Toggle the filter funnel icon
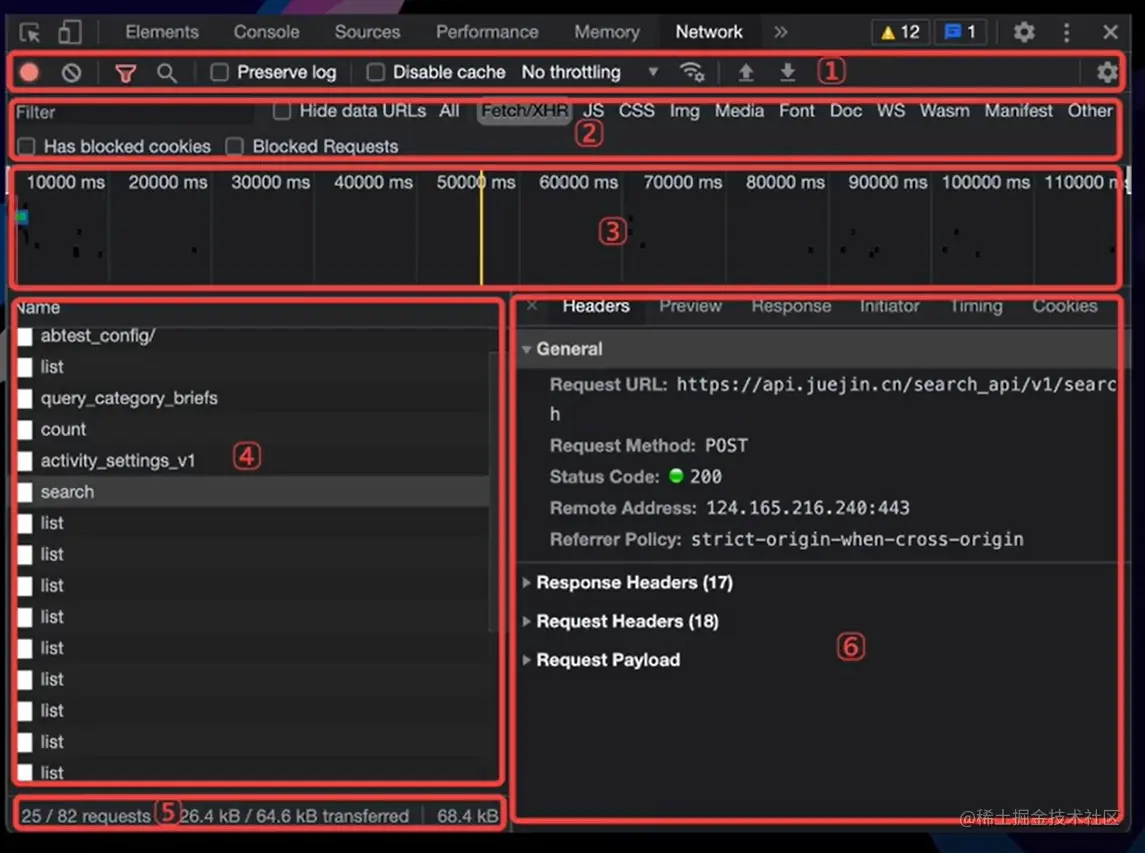Screen dimensions: 1145x853 (x=126, y=73)
